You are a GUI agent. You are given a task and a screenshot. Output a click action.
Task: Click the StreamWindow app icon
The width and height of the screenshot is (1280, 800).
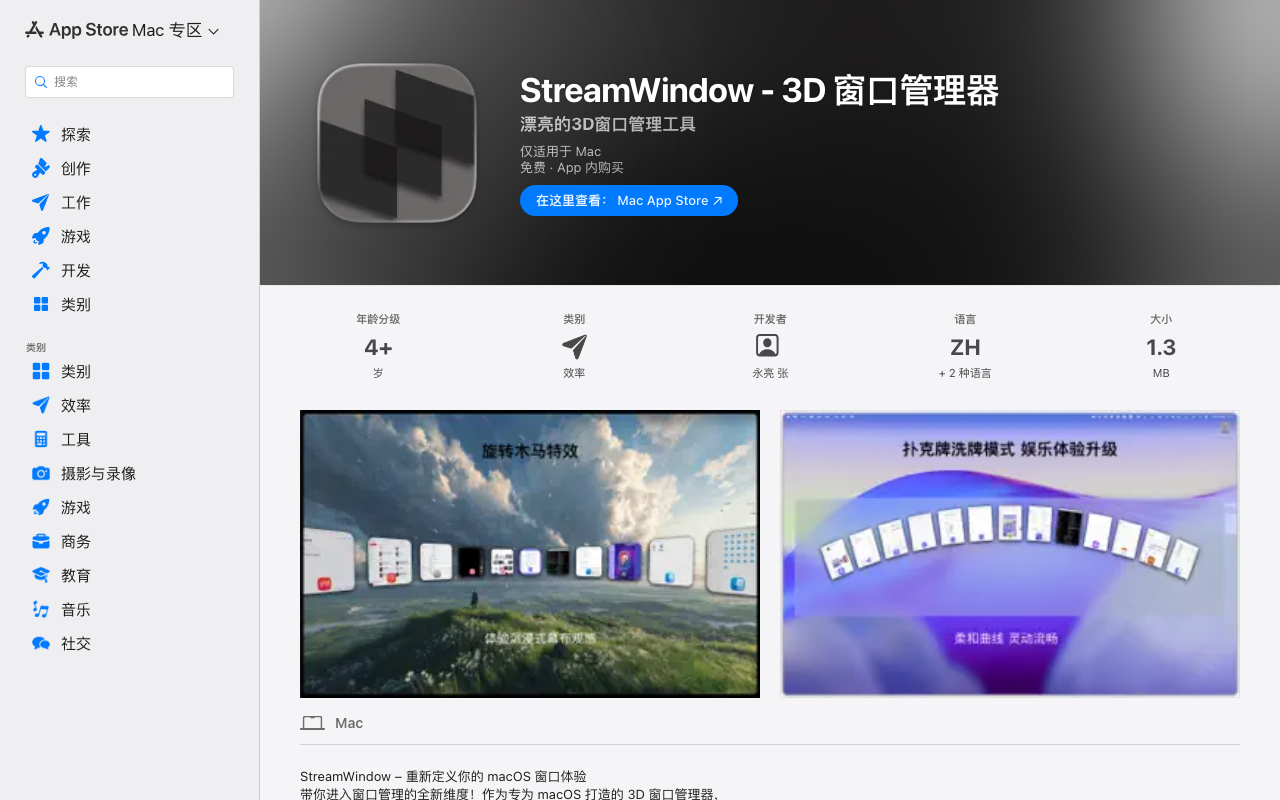coord(397,143)
